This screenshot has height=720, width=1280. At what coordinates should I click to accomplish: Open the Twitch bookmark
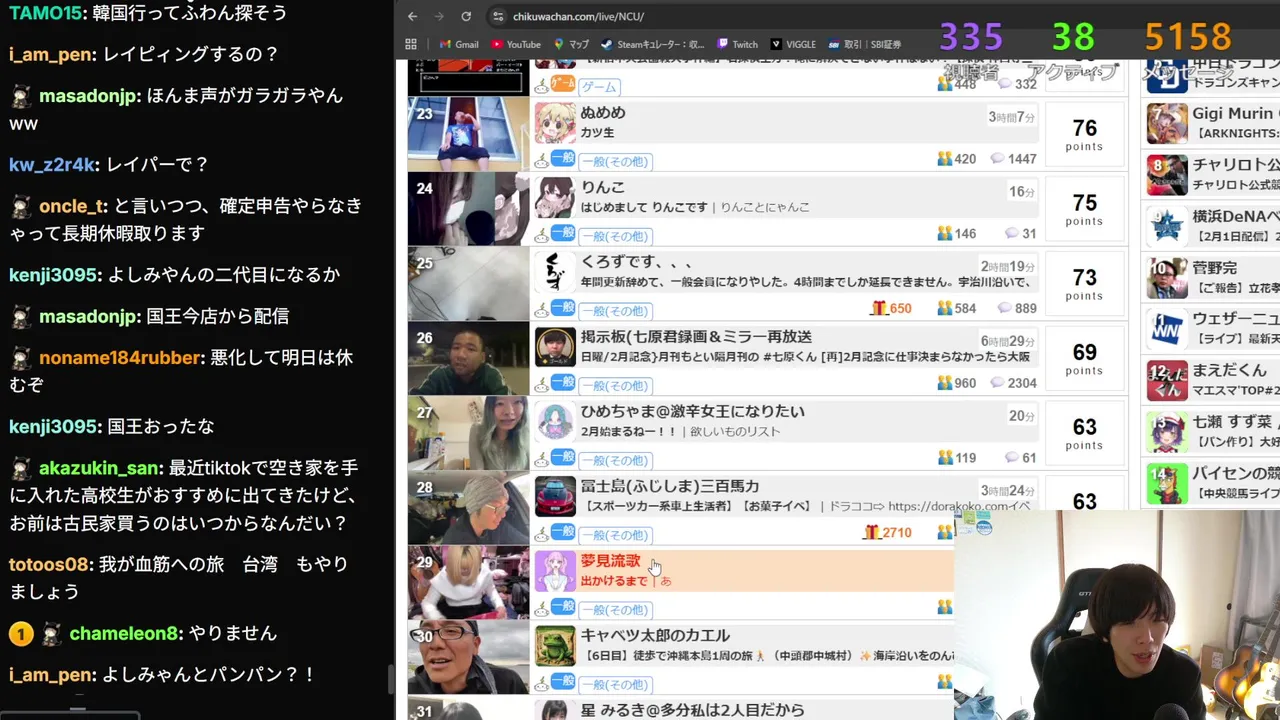(x=736, y=44)
